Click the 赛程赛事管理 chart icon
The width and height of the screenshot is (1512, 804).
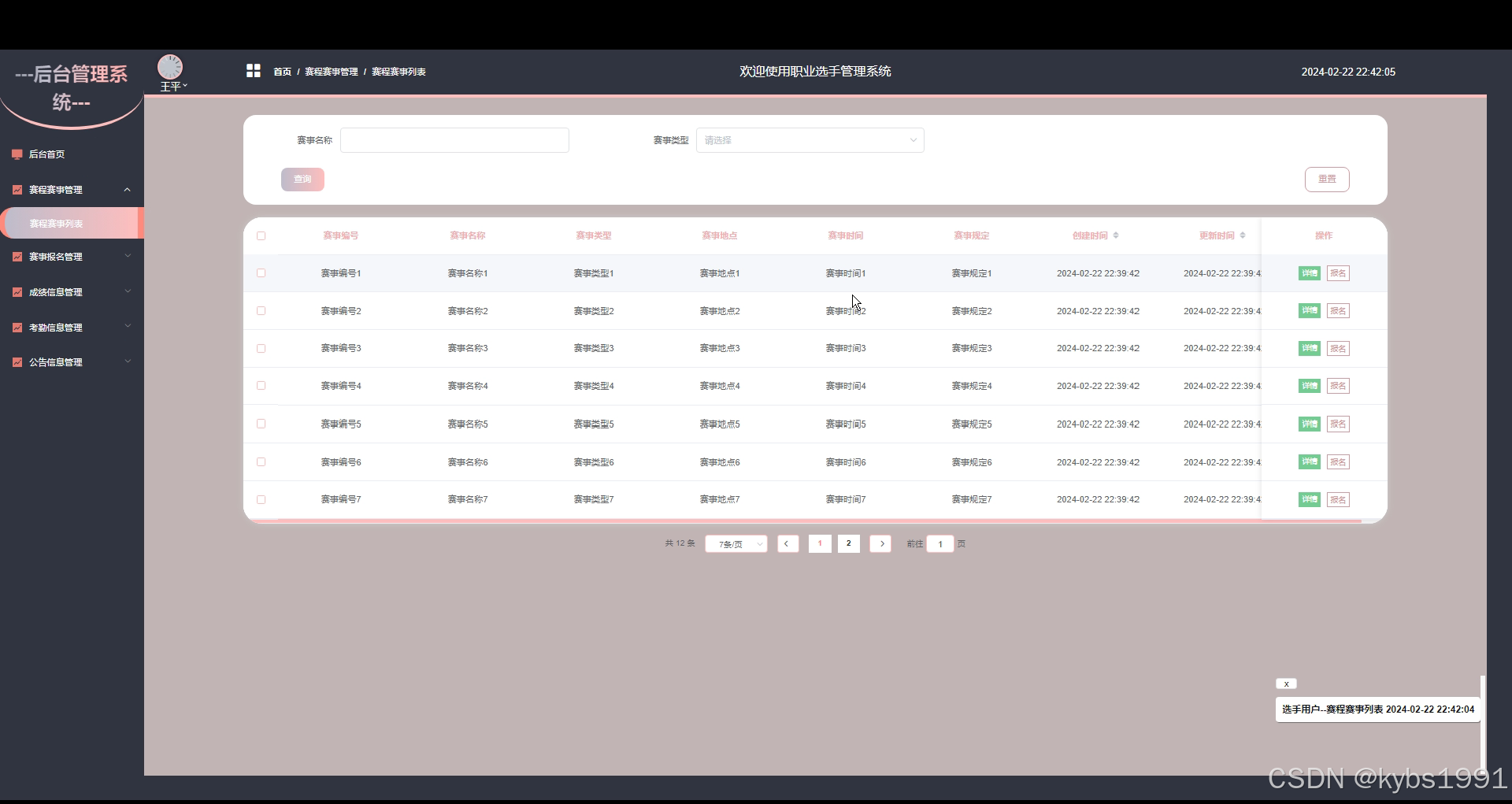coord(17,190)
